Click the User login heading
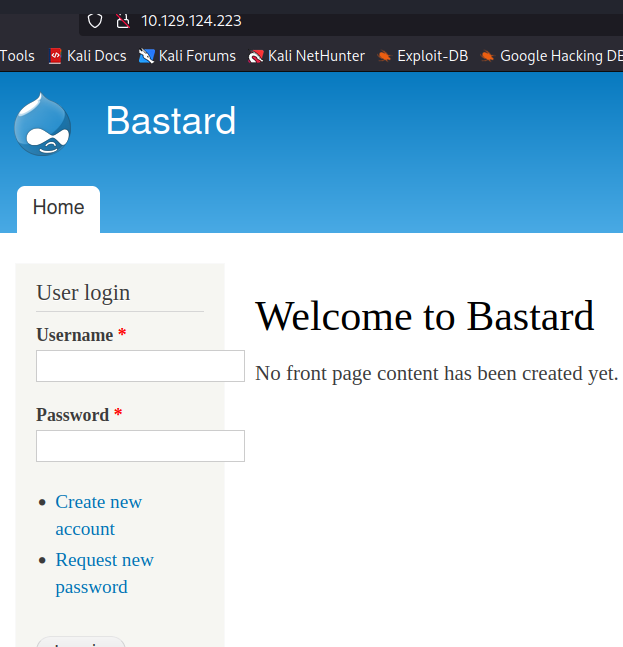Viewport: 623px width, 647px height. pyautogui.click(x=83, y=293)
